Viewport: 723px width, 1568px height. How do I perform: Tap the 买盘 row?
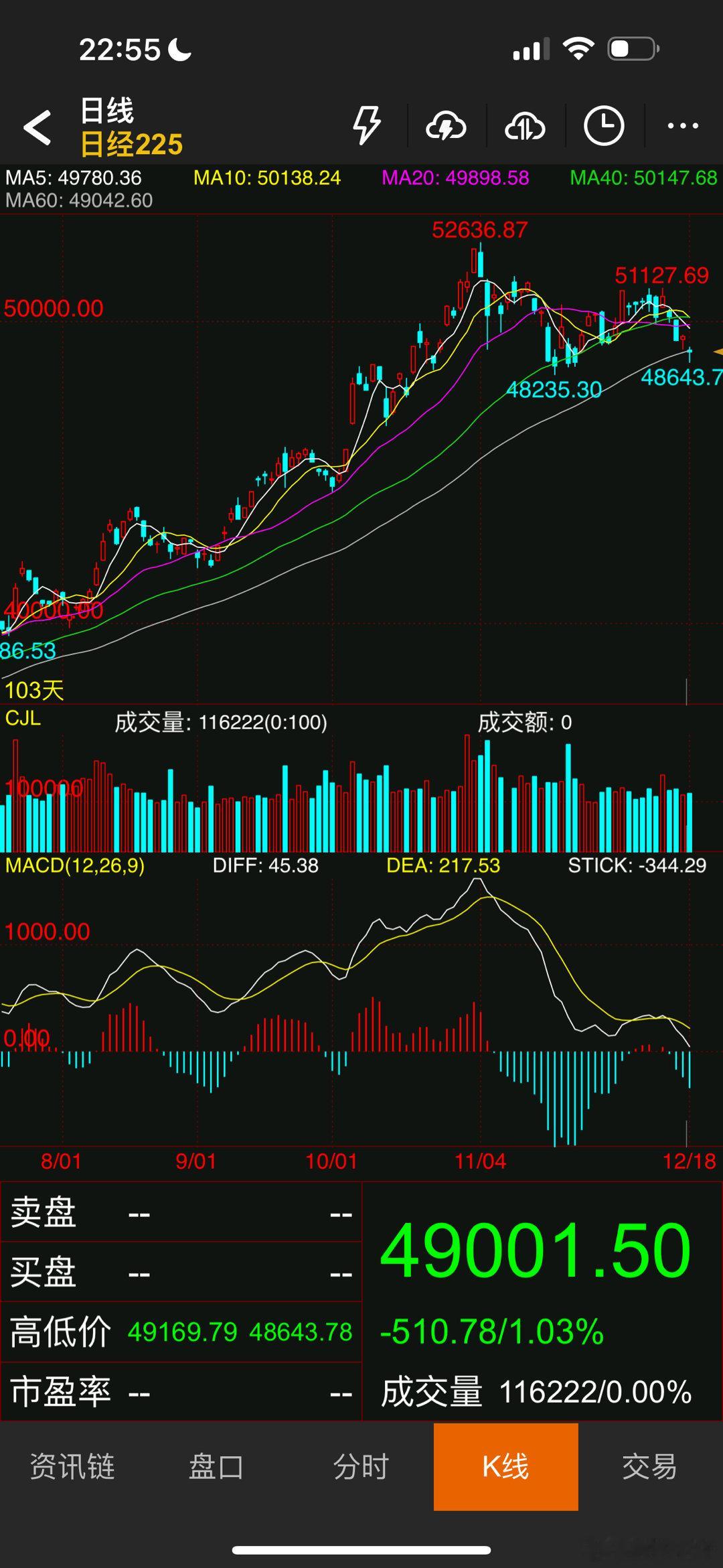click(181, 1272)
